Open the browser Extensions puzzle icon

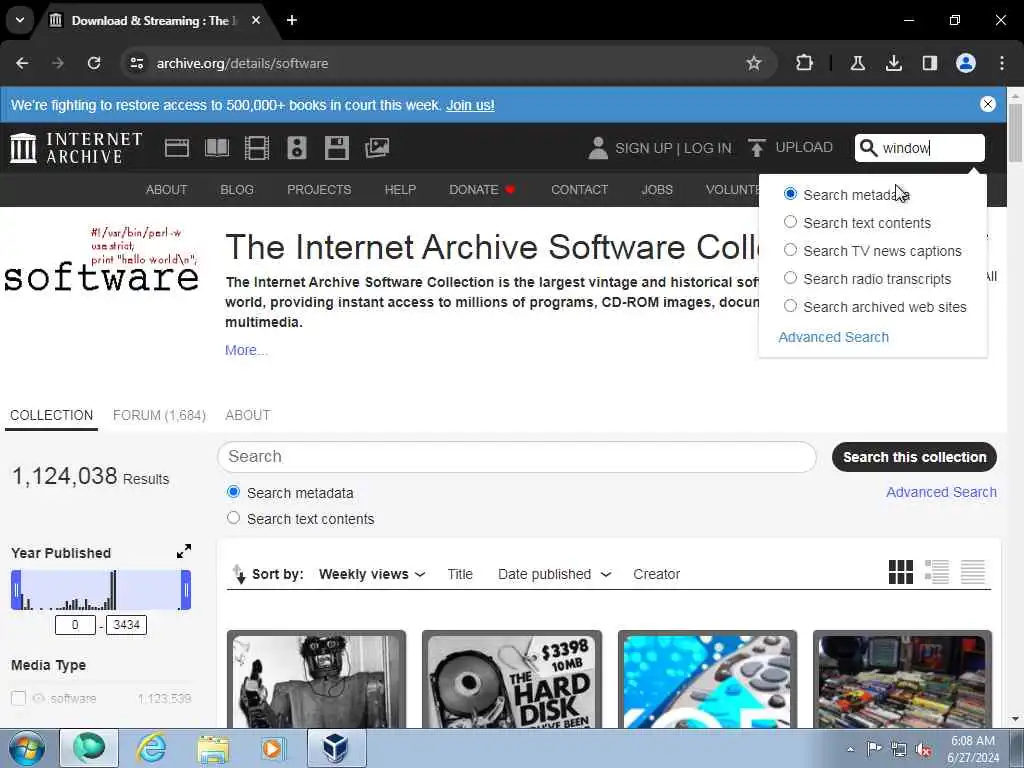pos(805,63)
